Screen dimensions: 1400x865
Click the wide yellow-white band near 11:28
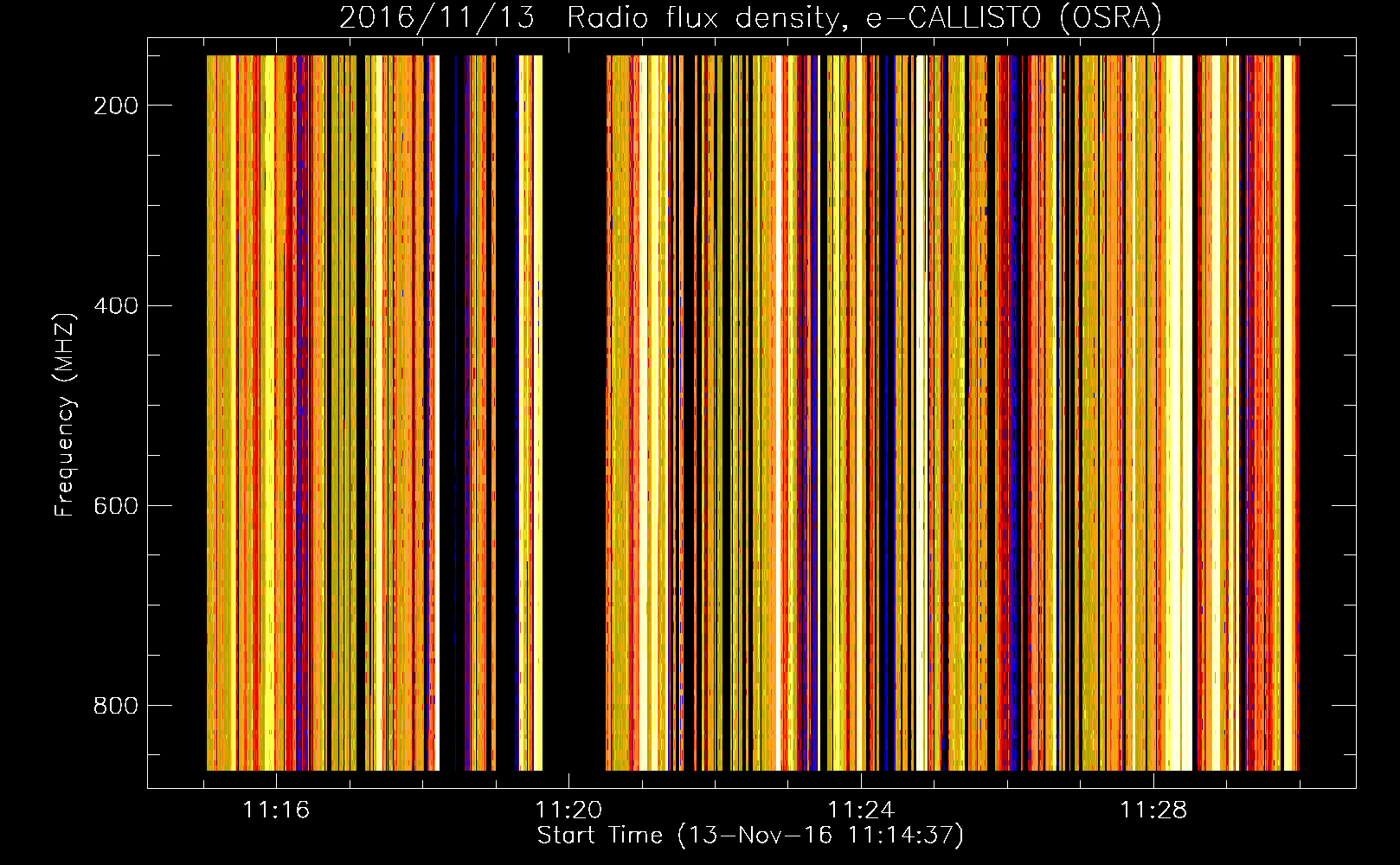[x=1178, y=413]
